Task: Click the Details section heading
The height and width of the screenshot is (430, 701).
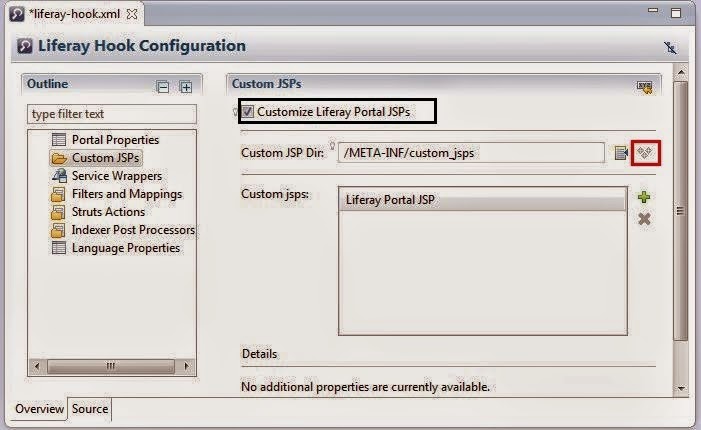Action: click(x=259, y=354)
